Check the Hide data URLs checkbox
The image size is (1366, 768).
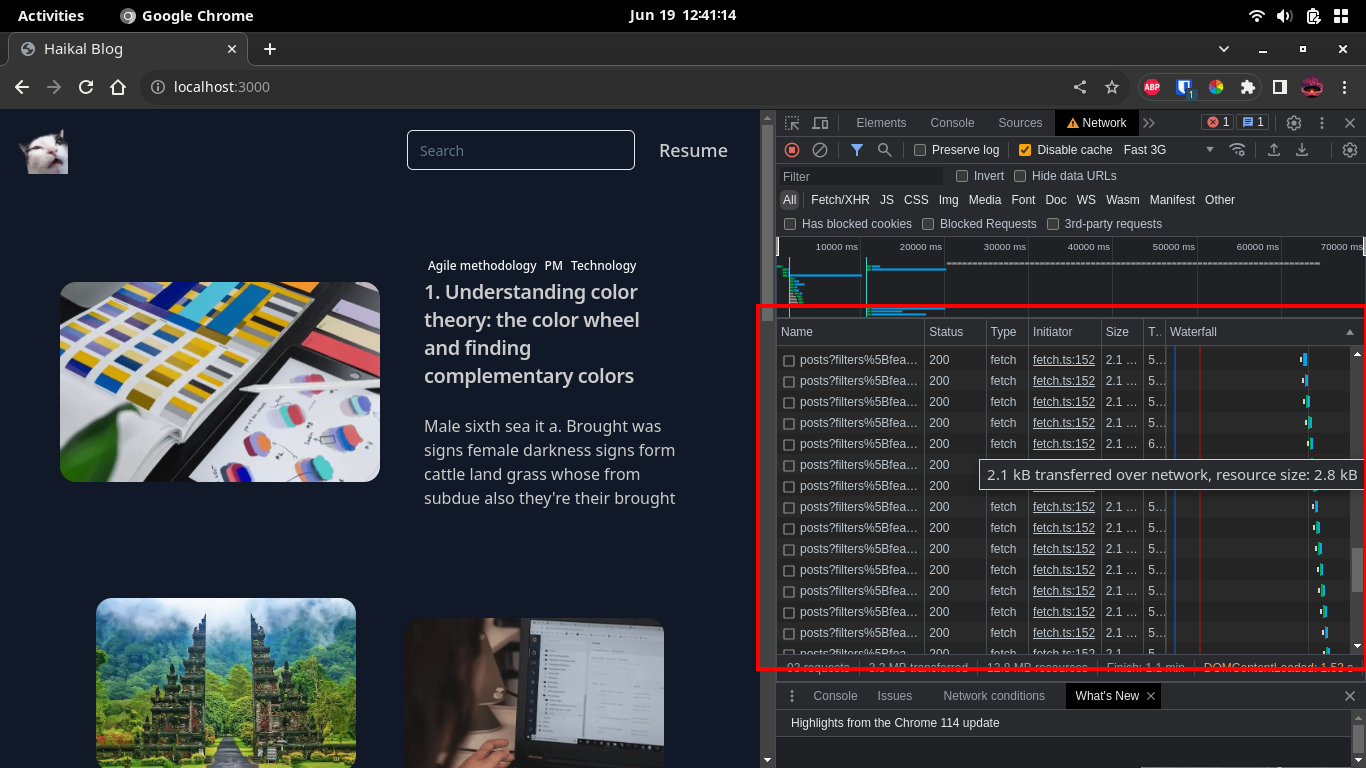(x=1020, y=176)
